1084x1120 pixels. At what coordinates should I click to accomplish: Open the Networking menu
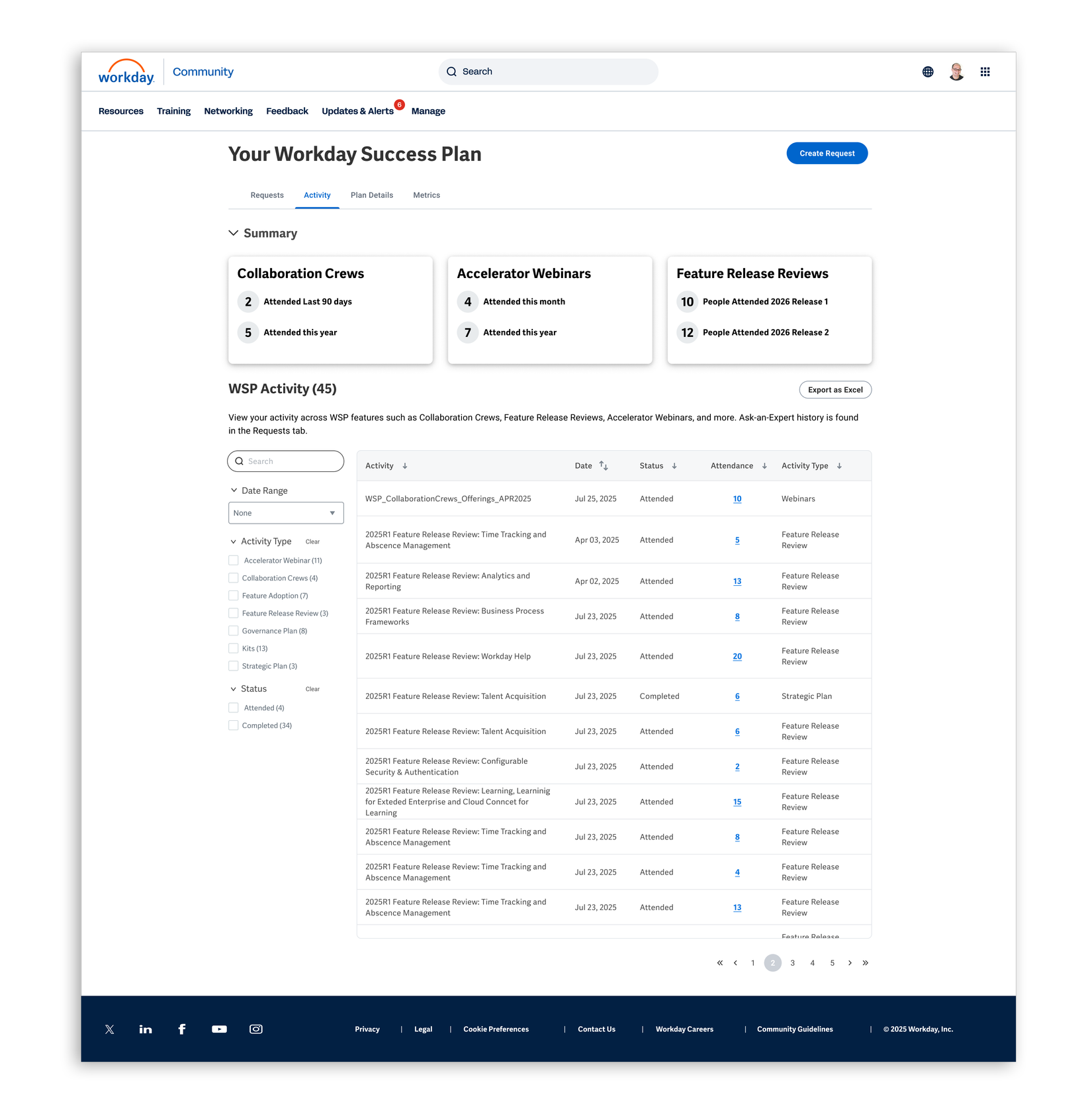228,111
